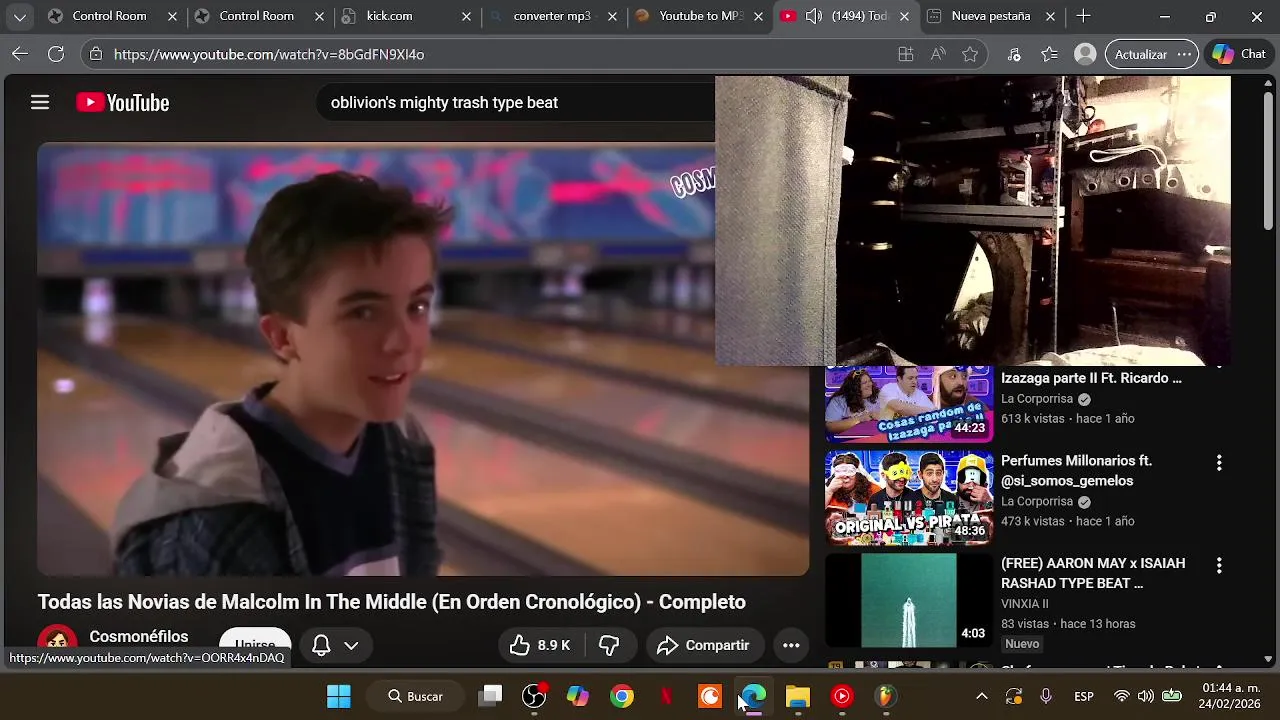Expand notification options chevron next to bell

[x=351, y=646]
